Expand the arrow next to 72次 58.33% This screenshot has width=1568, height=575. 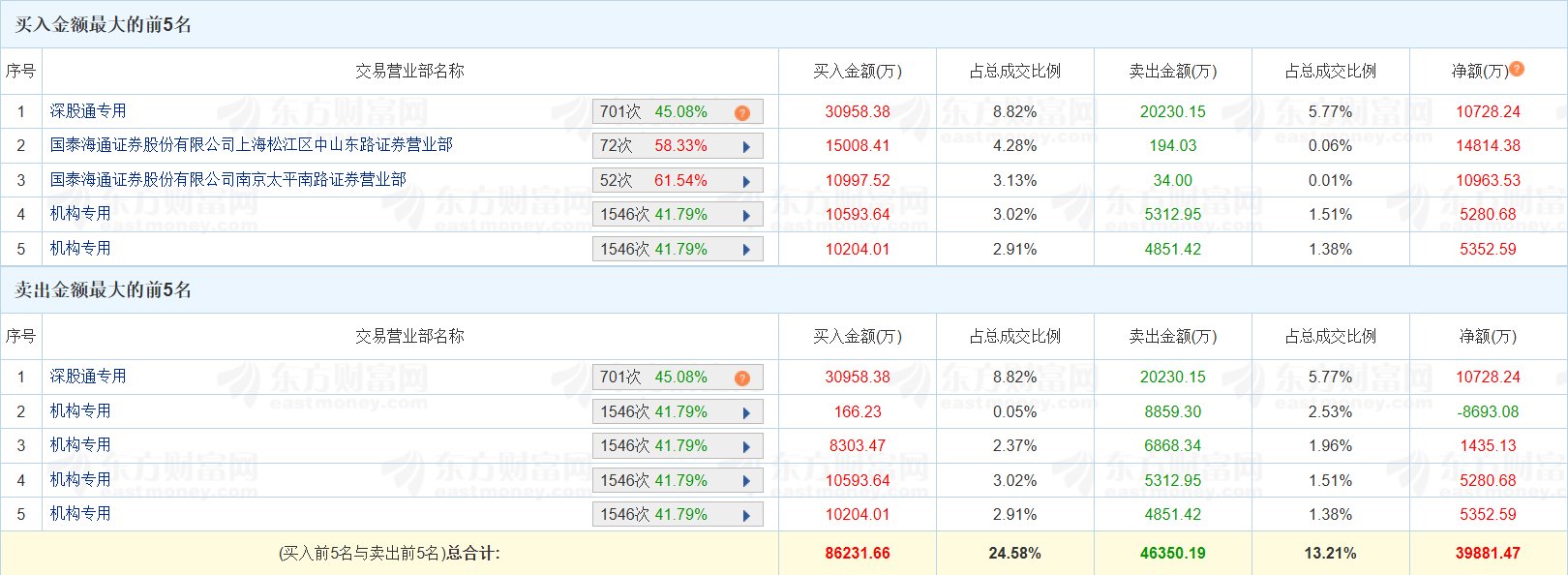click(x=746, y=147)
